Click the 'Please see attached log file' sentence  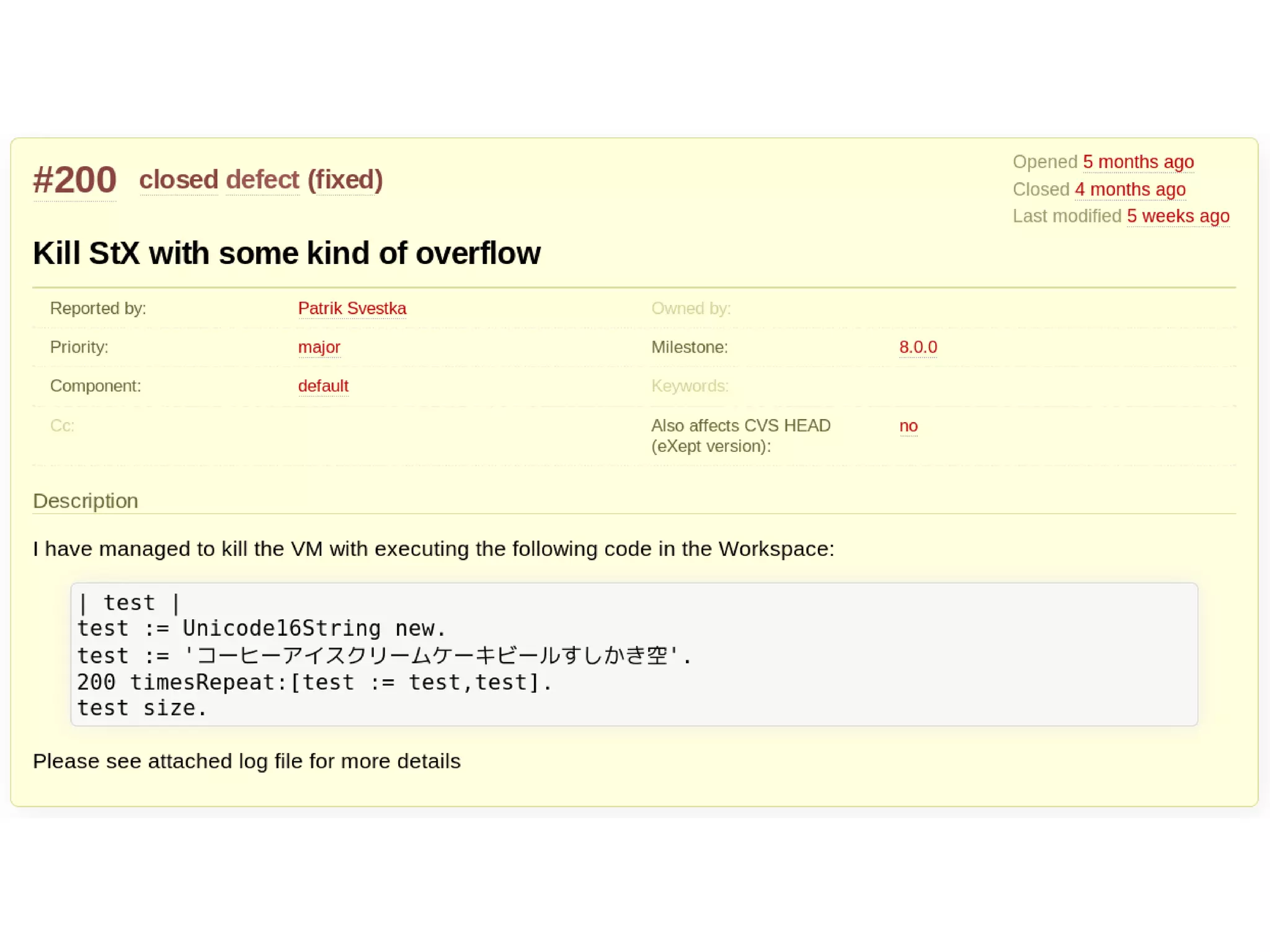246,761
